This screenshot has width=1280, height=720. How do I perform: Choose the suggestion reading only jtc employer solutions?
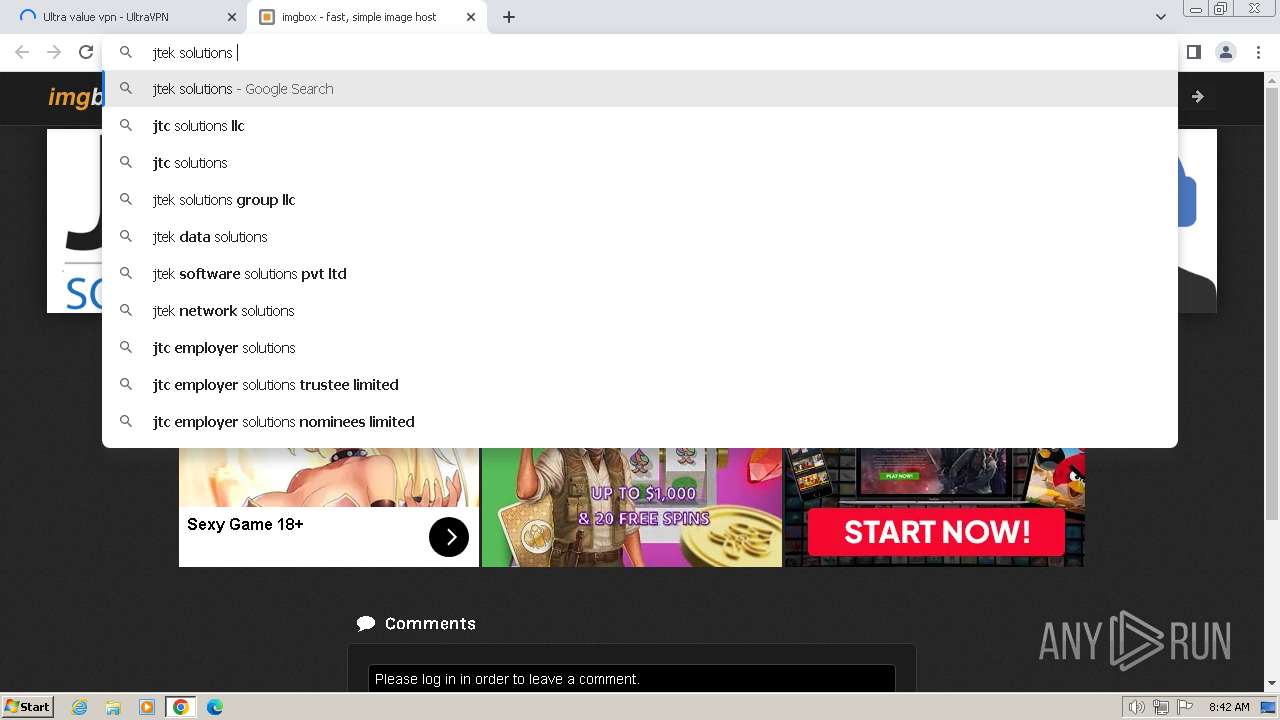pos(640,348)
